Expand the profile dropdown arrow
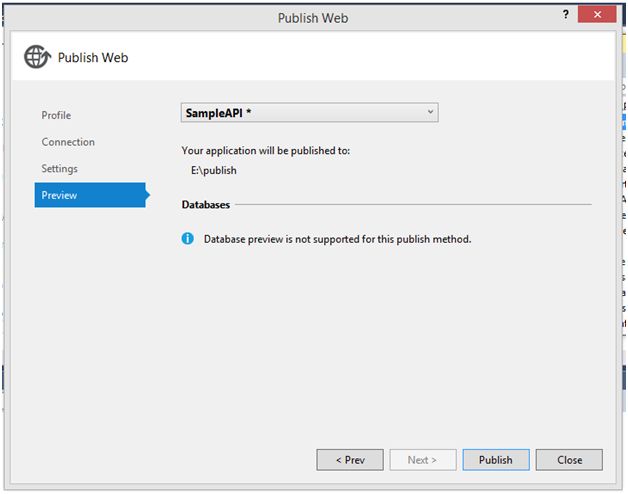The width and height of the screenshot is (628, 494). pos(430,112)
